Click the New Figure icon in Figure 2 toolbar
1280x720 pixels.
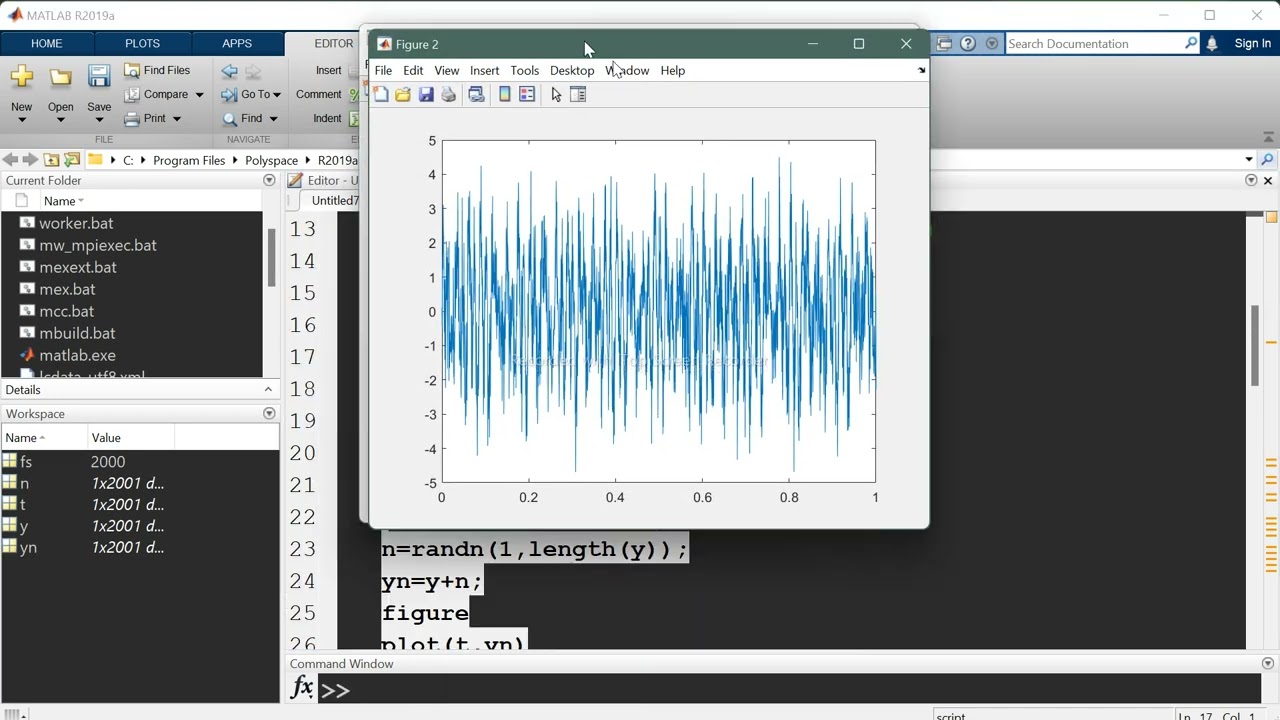381,94
